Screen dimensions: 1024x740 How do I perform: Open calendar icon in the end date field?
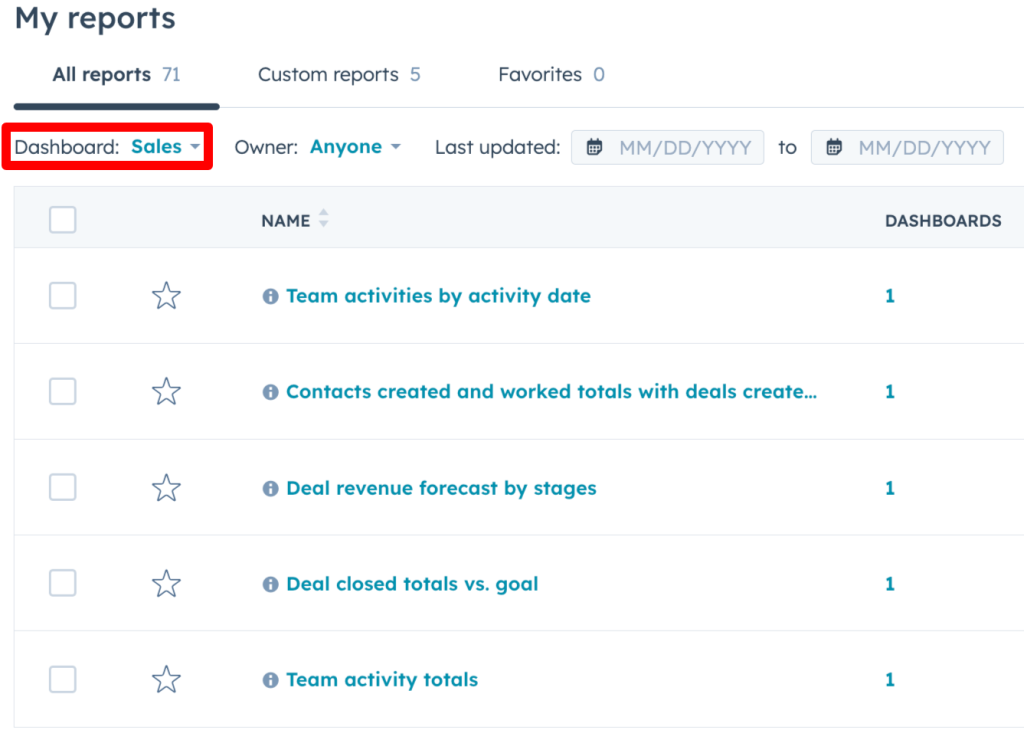(x=834, y=147)
